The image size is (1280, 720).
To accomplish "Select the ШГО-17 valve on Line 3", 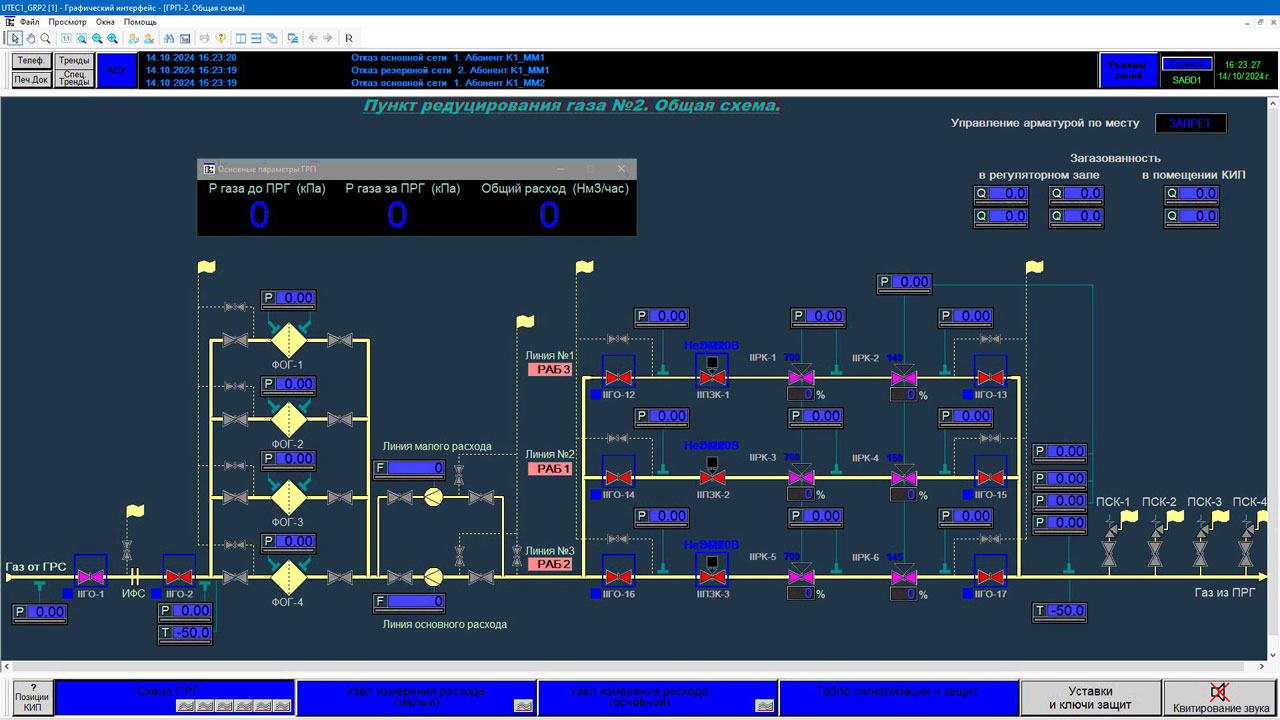I will pos(991,577).
